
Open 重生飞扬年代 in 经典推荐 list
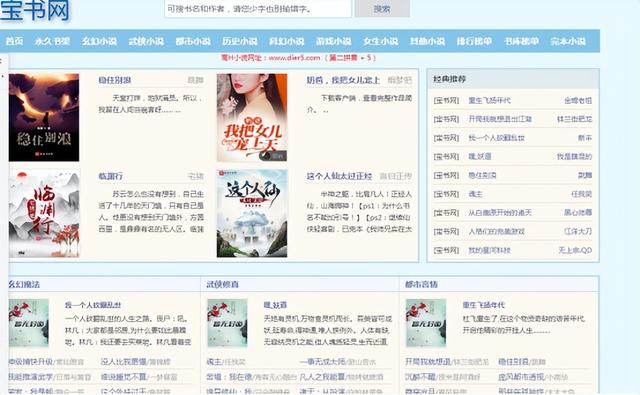tap(489, 100)
